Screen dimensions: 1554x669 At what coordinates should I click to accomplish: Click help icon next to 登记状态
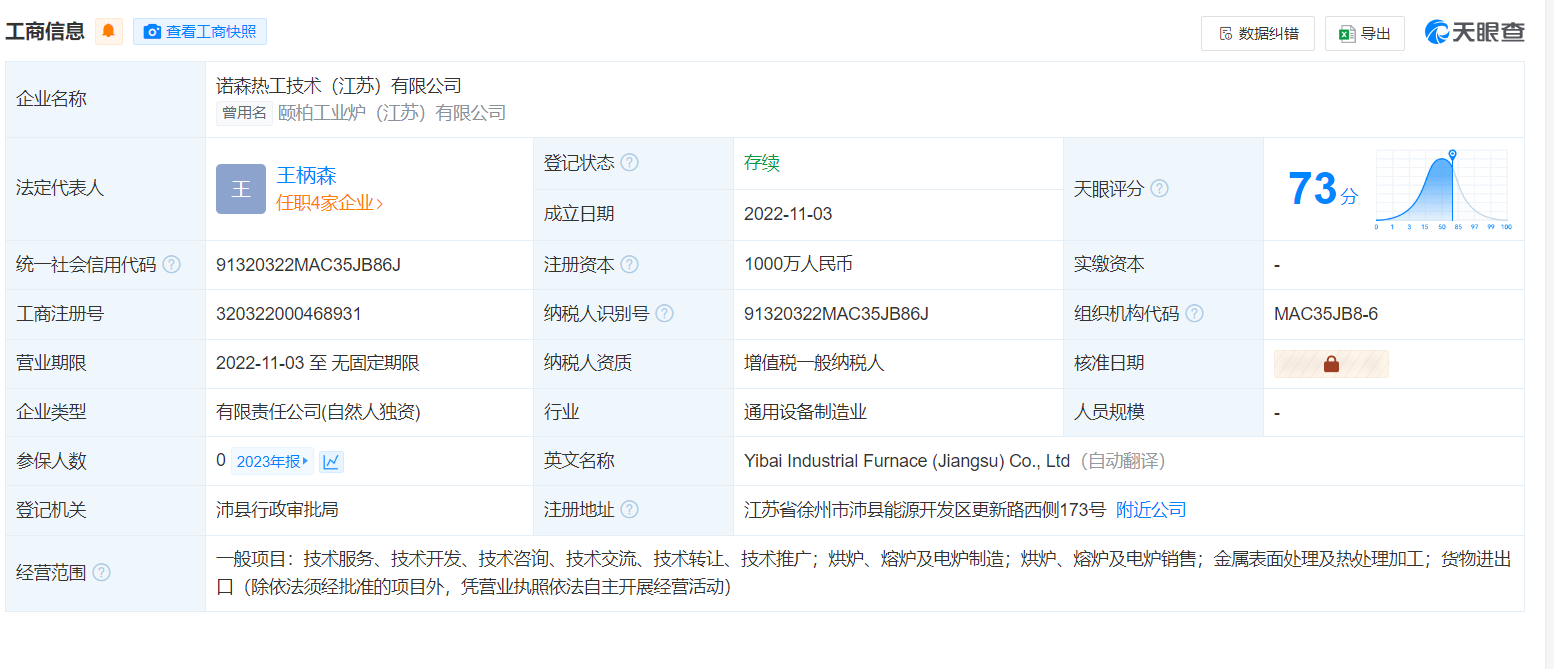(x=630, y=163)
